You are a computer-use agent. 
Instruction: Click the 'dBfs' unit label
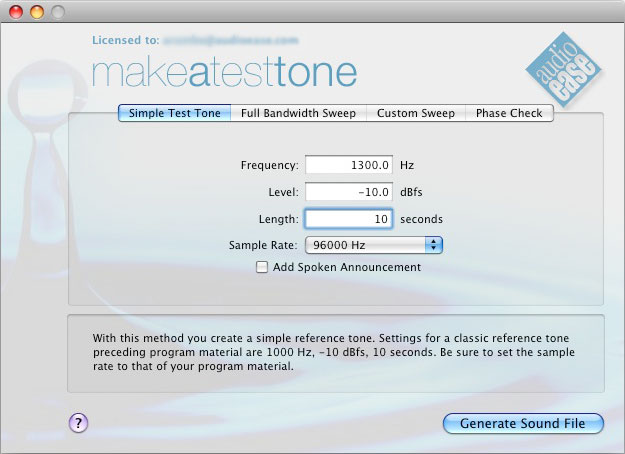[411, 192]
